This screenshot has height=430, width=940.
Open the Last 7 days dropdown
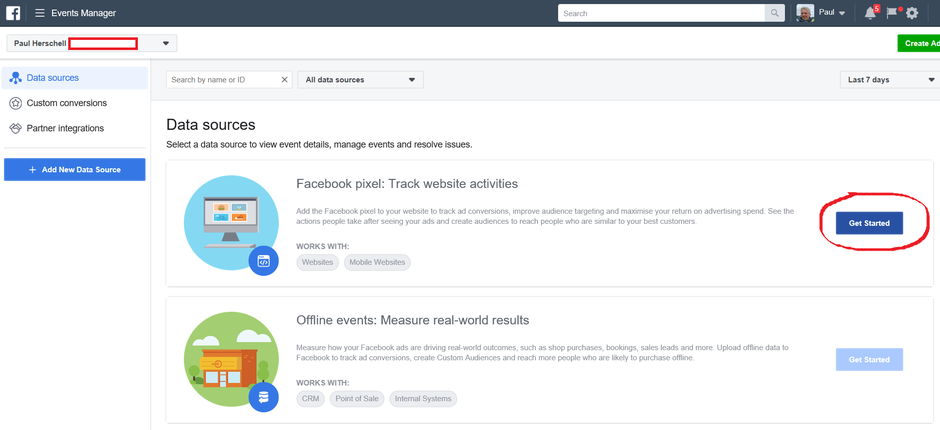tap(890, 80)
